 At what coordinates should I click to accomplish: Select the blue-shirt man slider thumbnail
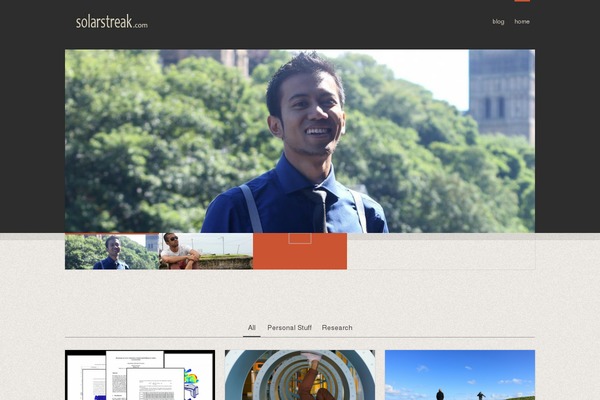tap(112, 251)
